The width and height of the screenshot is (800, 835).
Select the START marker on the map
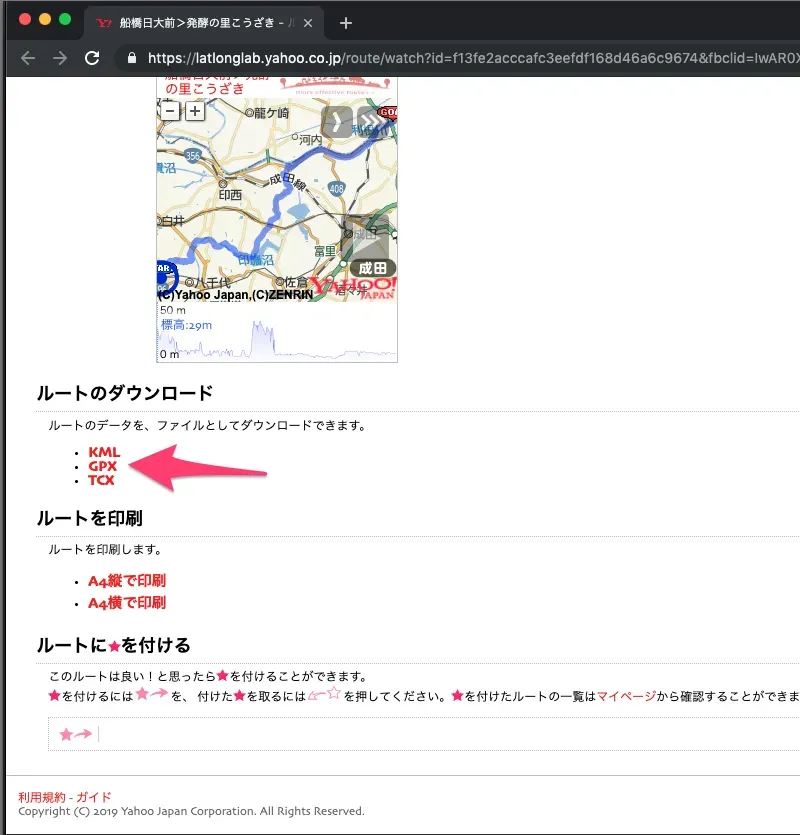[166, 270]
